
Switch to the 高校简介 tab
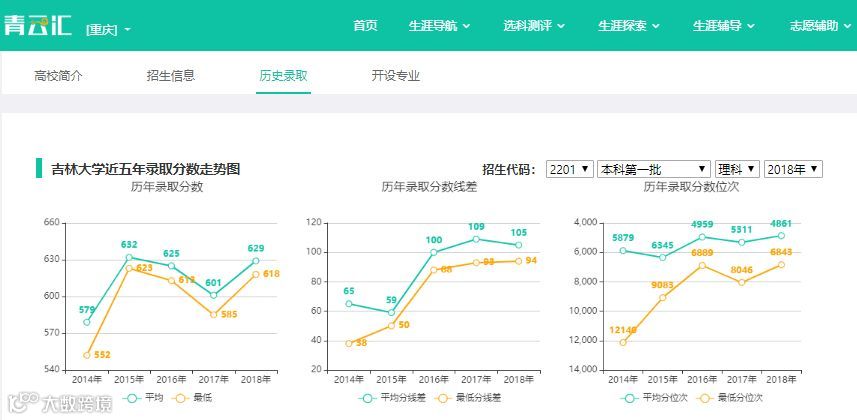point(58,76)
